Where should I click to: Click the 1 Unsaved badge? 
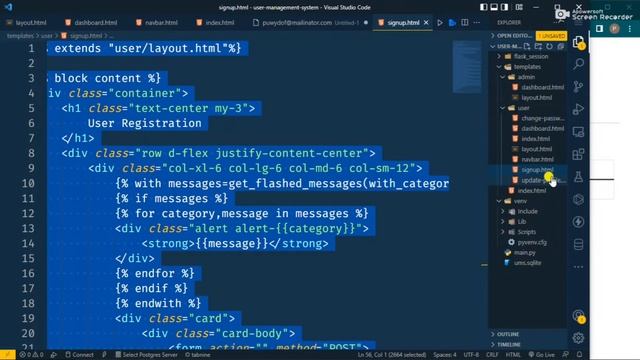551,36
